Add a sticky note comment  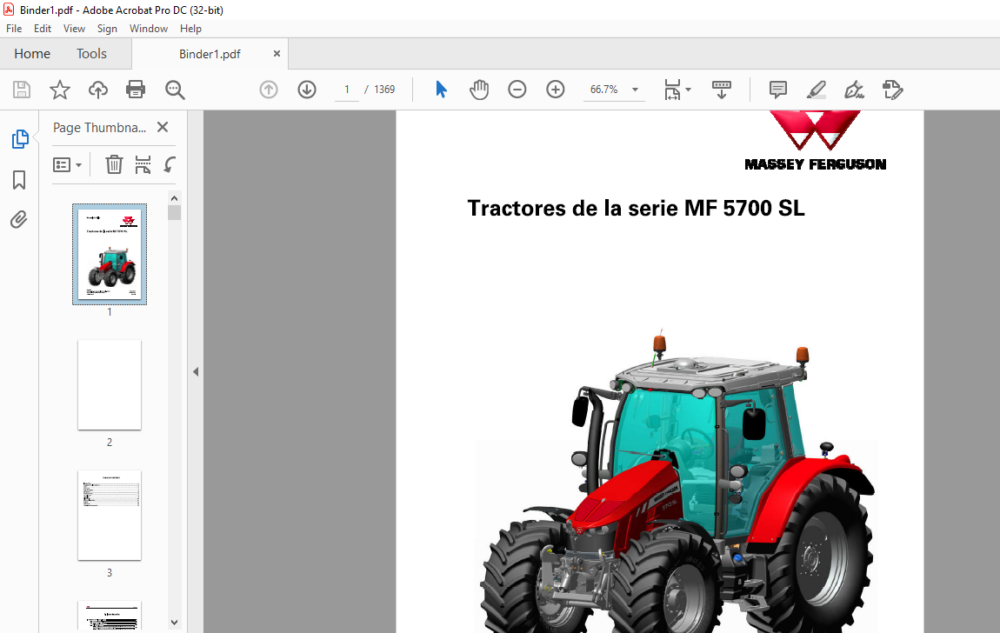coord(777,90)
